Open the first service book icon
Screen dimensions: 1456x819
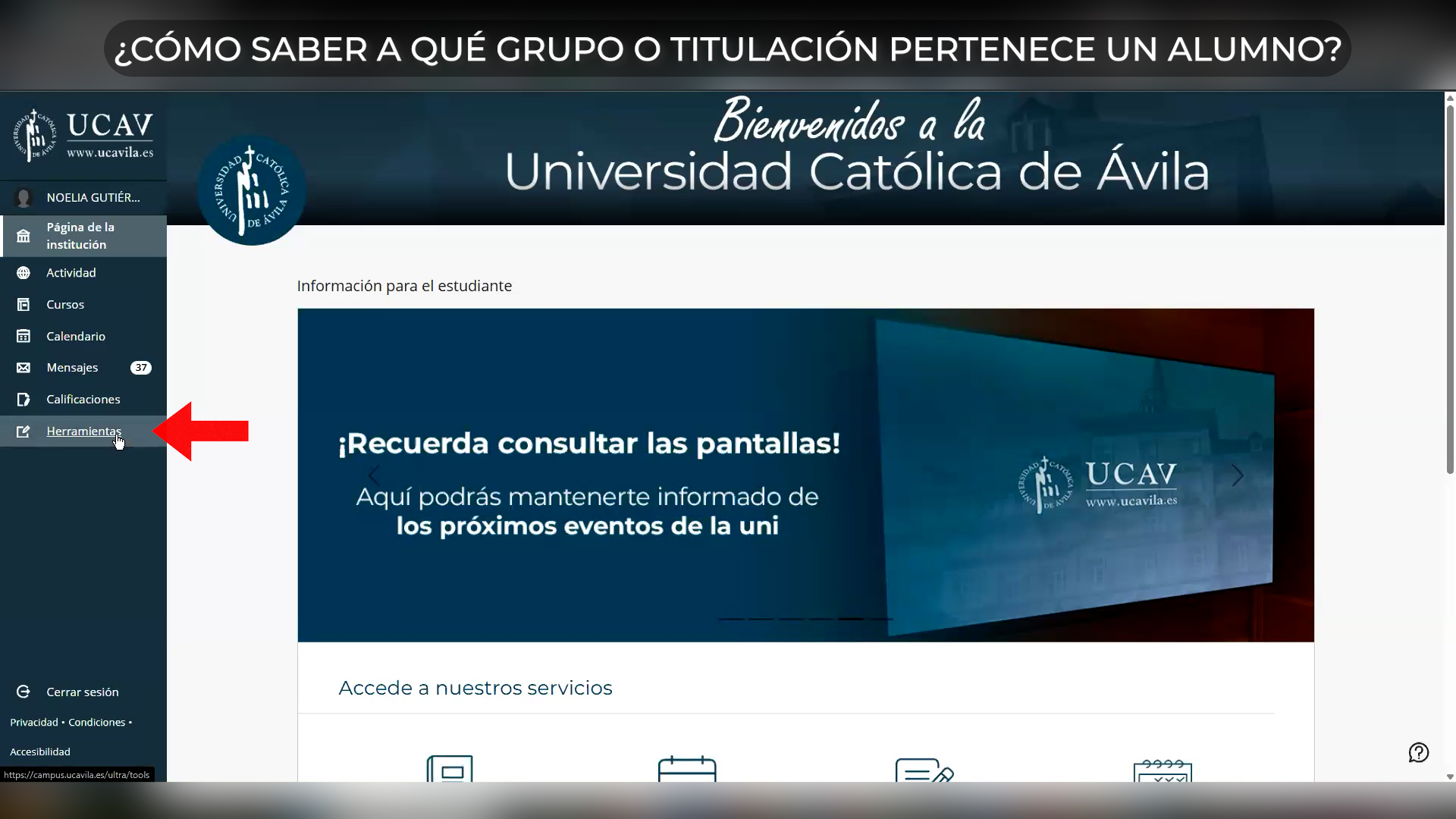tap(450, 768)
